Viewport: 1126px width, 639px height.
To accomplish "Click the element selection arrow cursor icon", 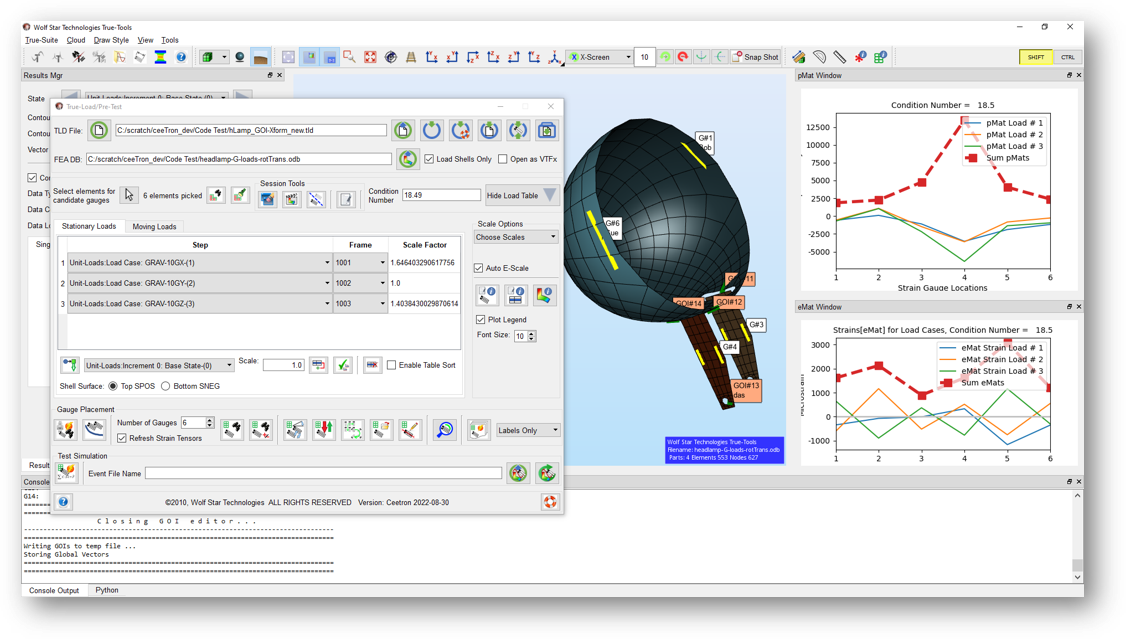I will click(129, 195).
